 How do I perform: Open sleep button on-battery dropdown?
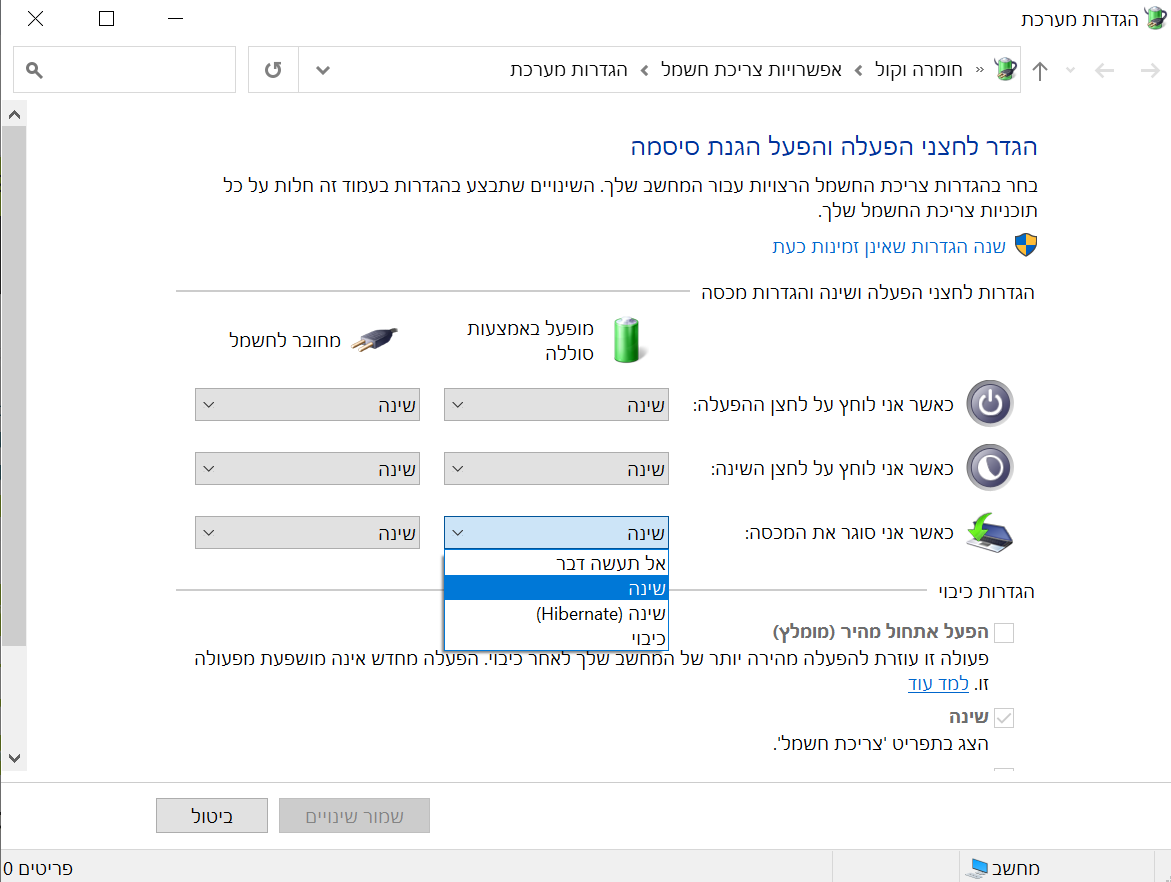click(556, 469)
